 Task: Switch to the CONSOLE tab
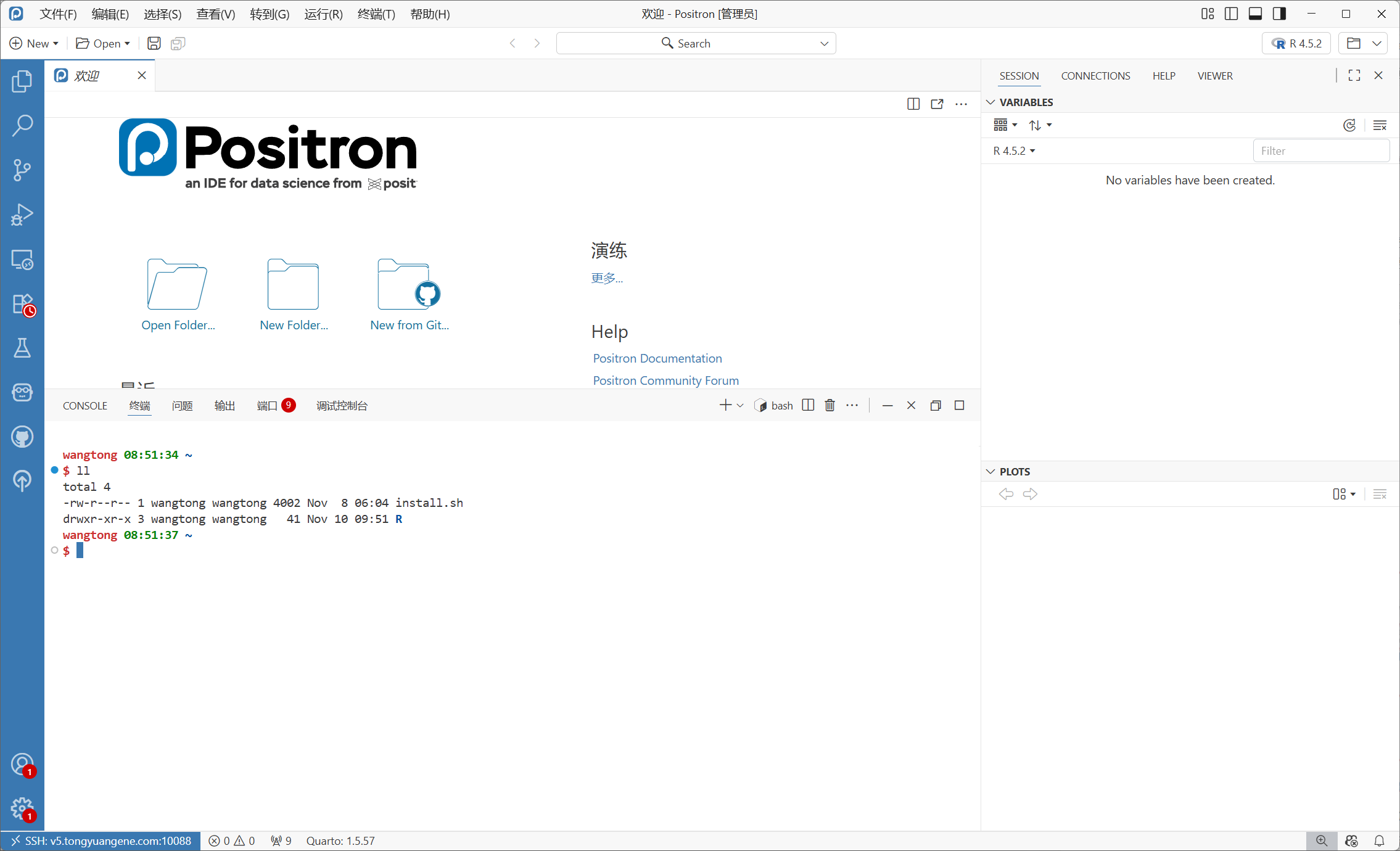click(85, 405)
